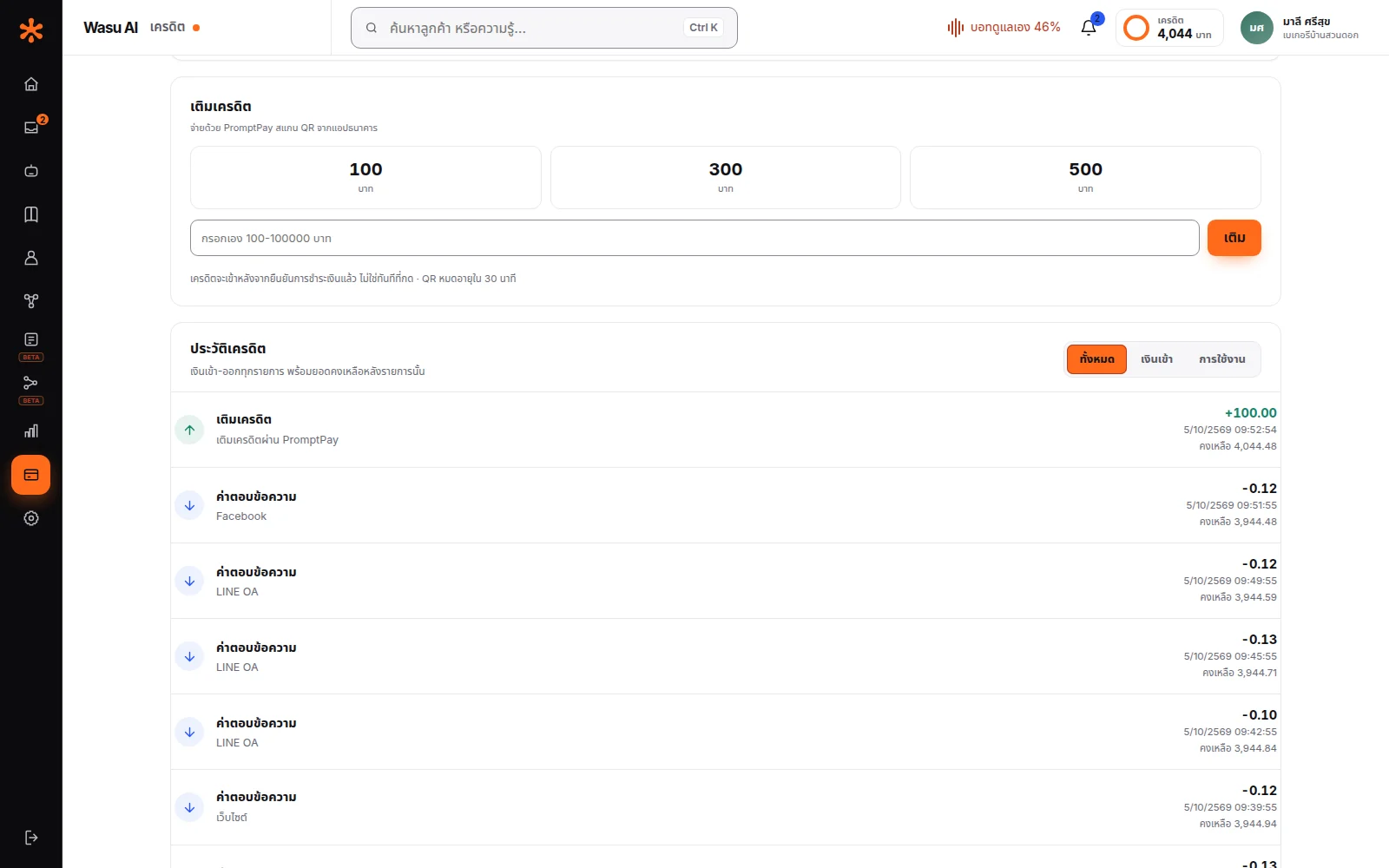Open the มาลี ศรีสุข profile menu
The width and height of the screenshot is (1389, 868).
(x=1300, y=28)
